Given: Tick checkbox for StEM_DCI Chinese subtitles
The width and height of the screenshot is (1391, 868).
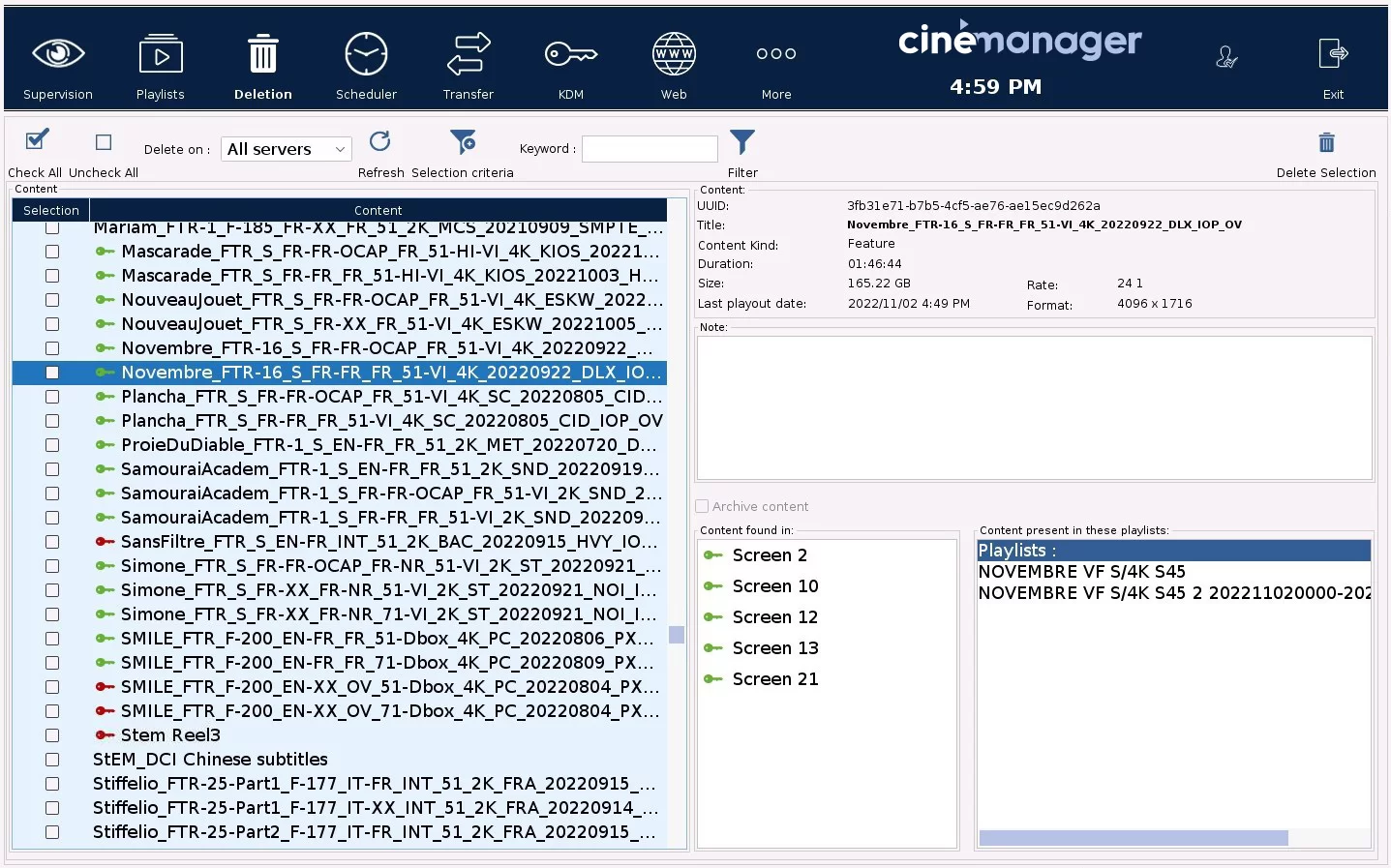Looking at the screenshot, I should click(x=52, y=760).
